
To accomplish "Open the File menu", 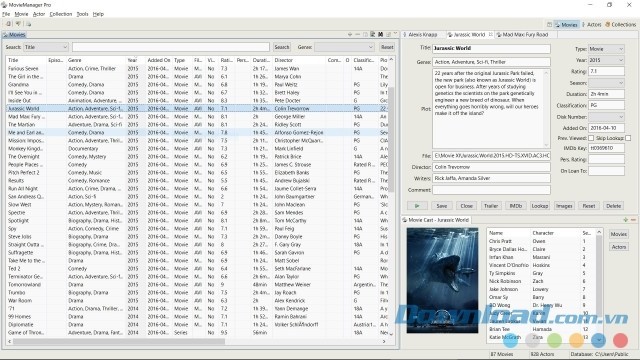I will tap(6, 14).
